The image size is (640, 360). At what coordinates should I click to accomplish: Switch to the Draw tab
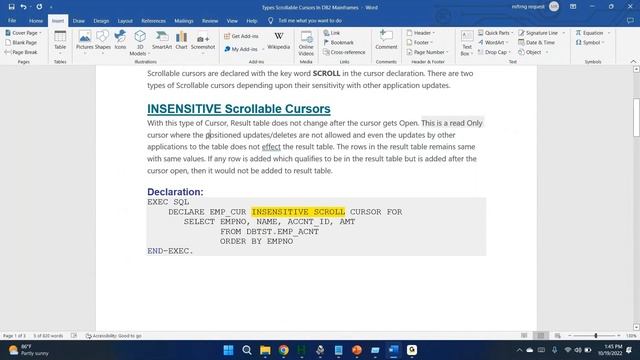(78, 20)
